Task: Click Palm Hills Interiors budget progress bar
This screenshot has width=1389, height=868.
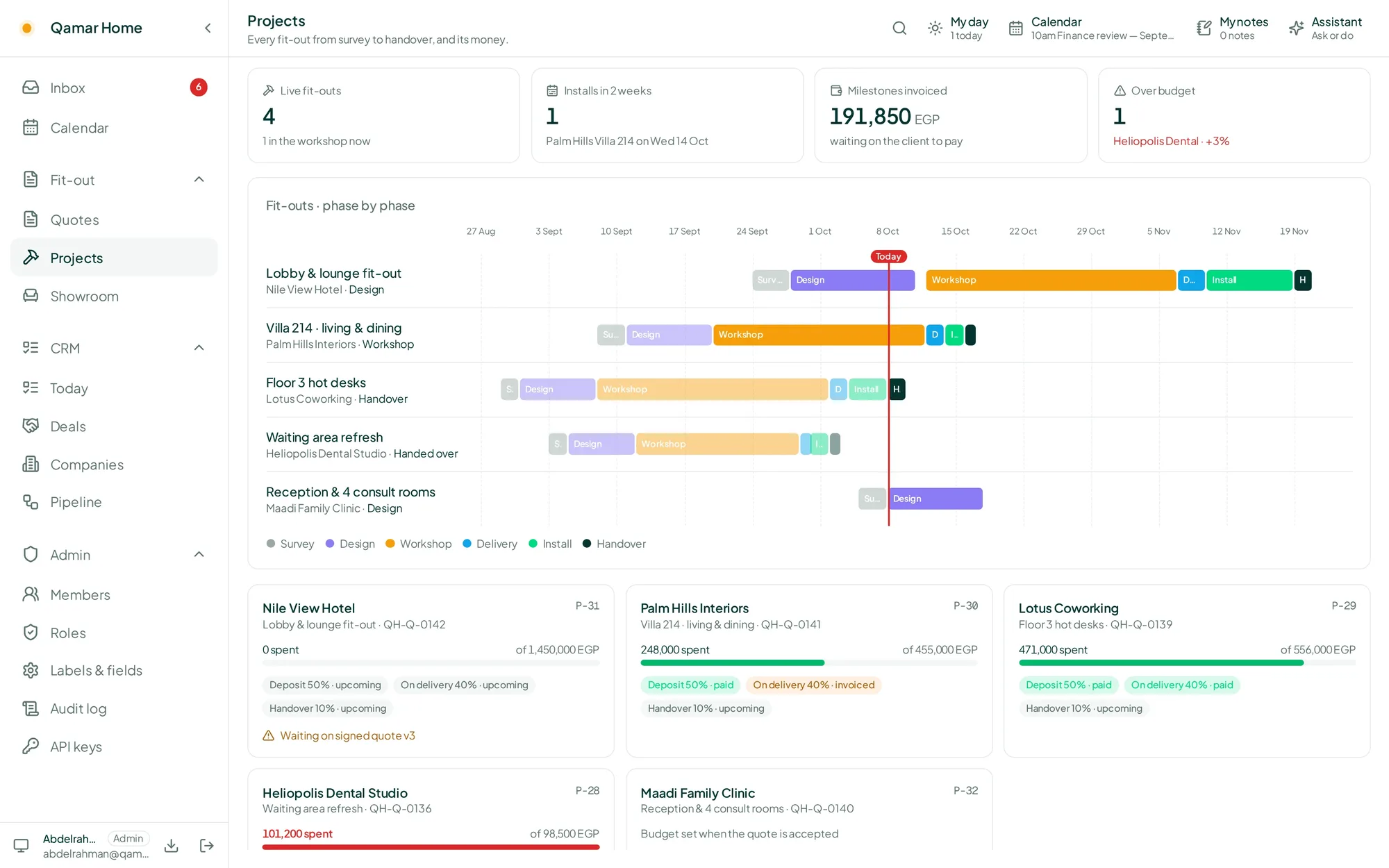Action: pos(809,663)
